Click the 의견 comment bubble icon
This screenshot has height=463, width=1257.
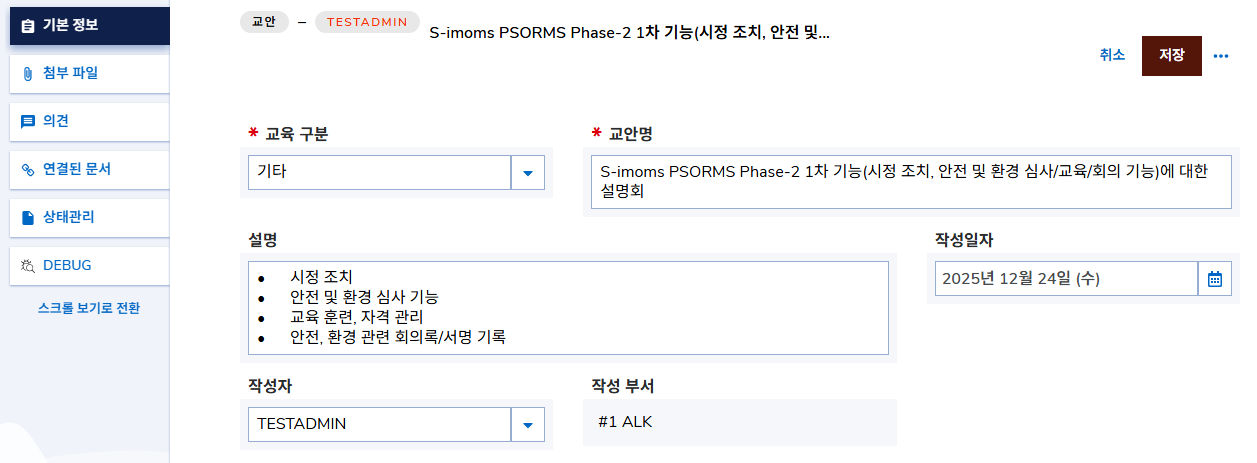click(27, 121)
